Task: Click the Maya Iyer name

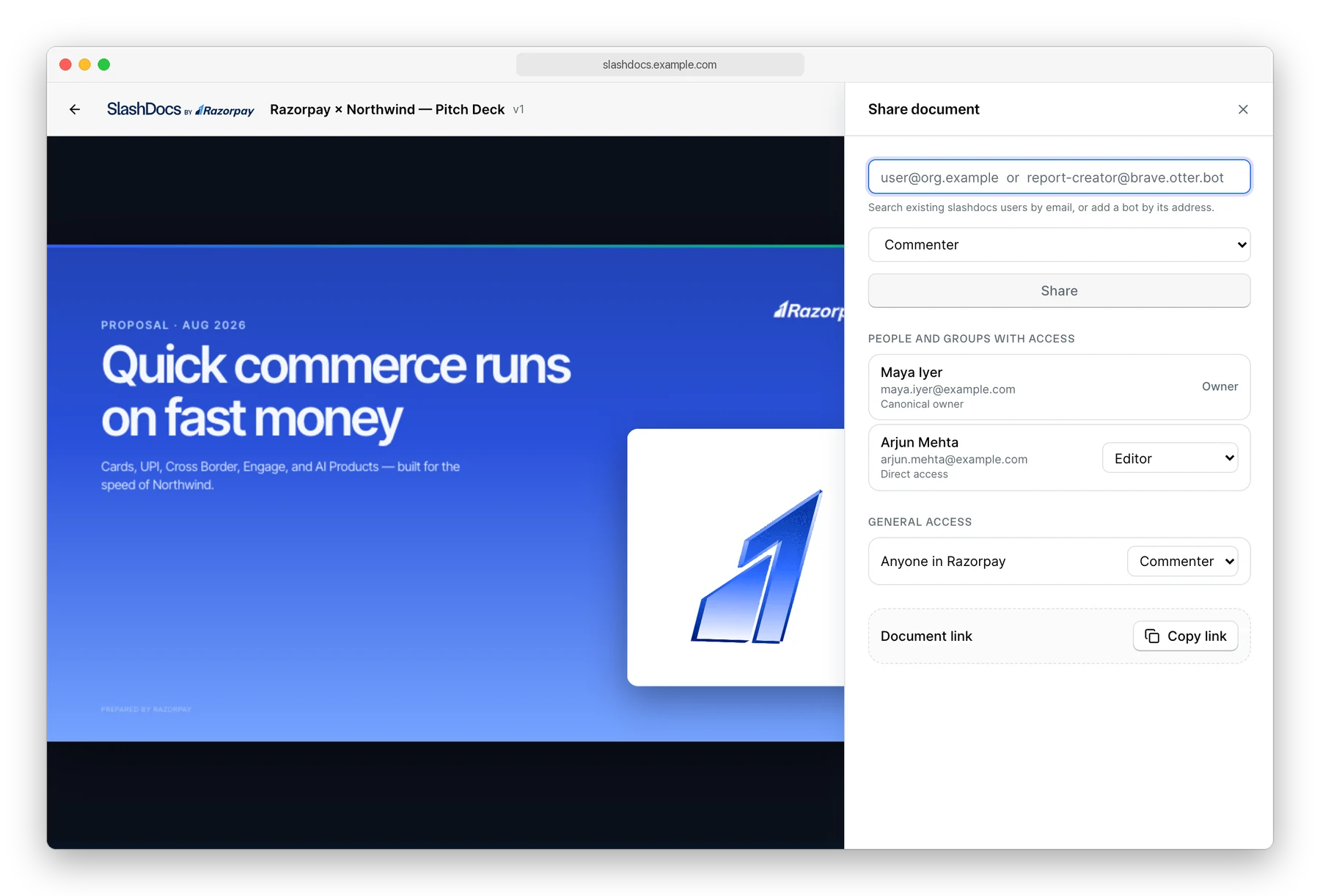Action: tap(911, 372)
